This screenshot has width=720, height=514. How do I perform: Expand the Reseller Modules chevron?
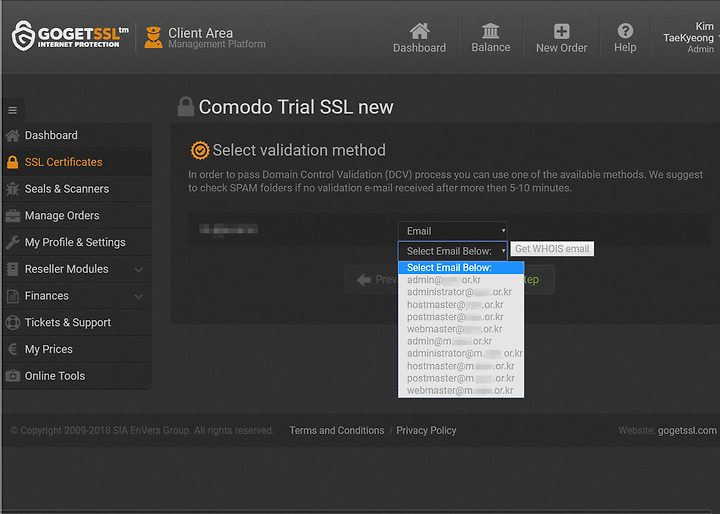pyautogui.click(x=138, y=270)
